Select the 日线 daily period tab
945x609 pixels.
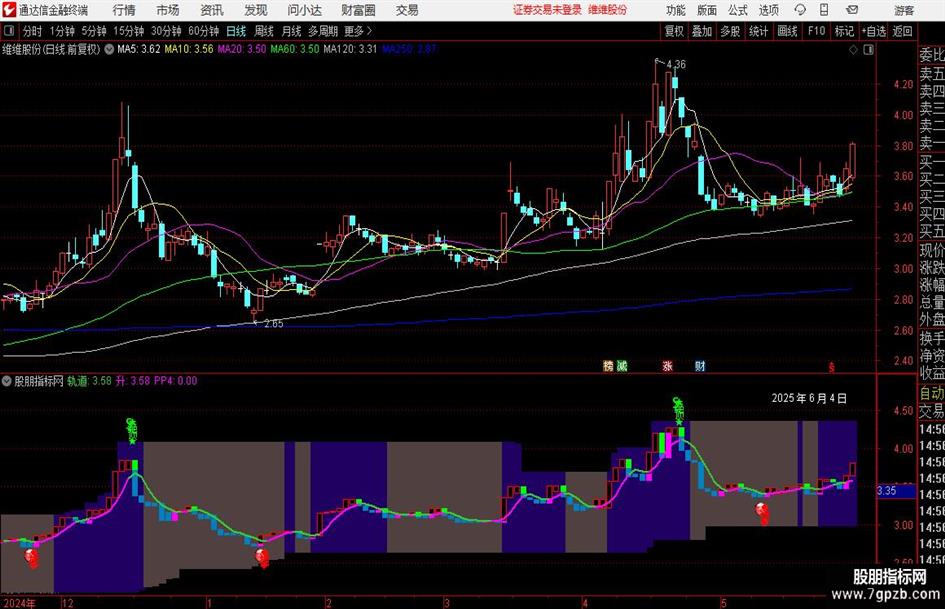[236, 31]
